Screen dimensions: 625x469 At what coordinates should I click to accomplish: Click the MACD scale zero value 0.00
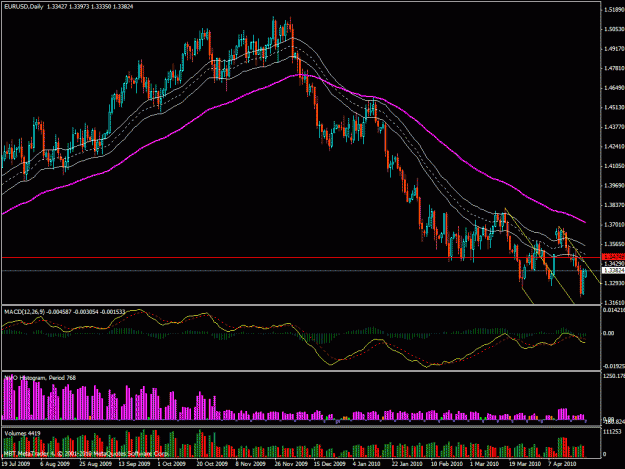tap(609, 333)
